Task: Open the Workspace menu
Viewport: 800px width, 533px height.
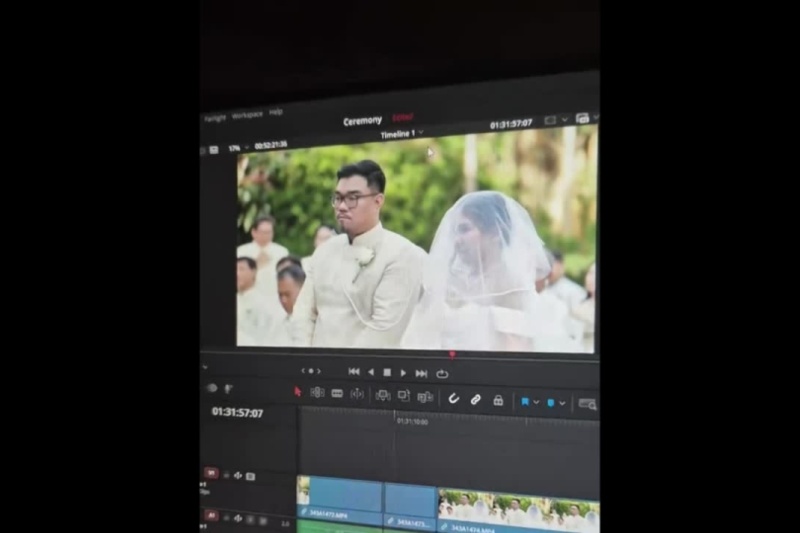Action: [x=247, y=115]
